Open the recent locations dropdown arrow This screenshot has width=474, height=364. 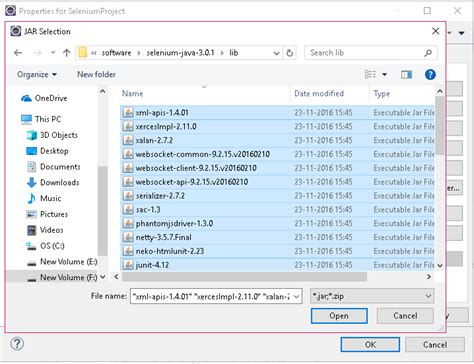53,53
